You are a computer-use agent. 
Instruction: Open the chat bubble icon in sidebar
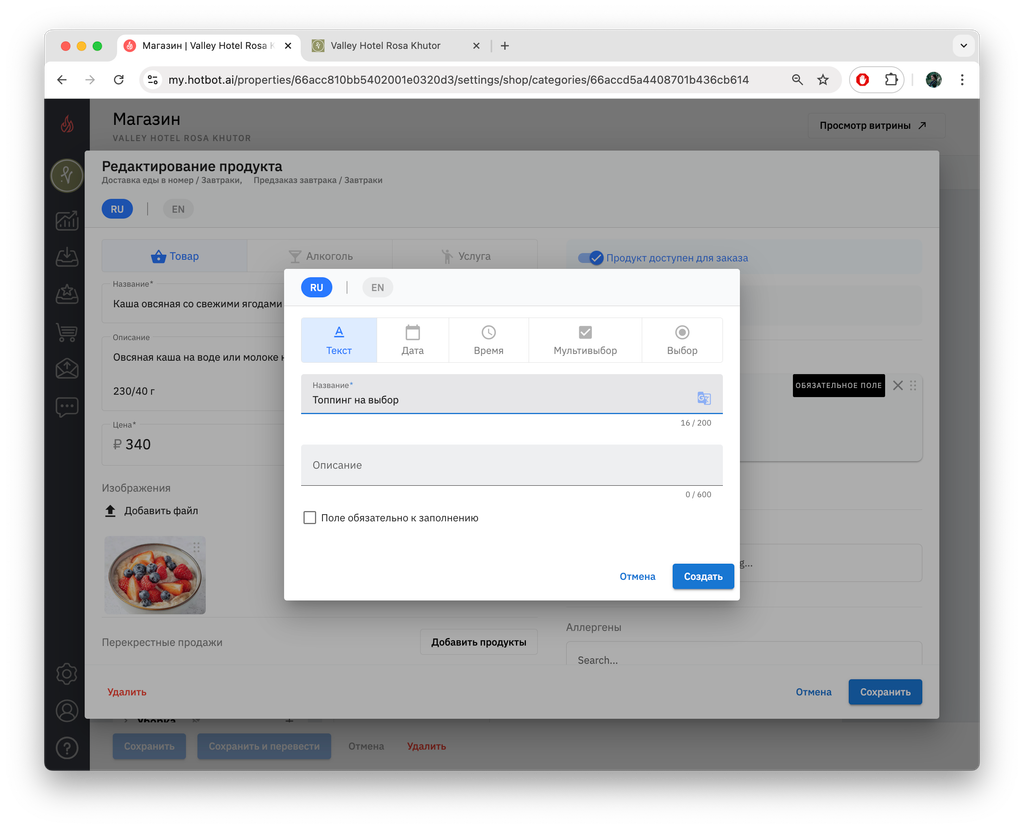[x=67, y=407]
